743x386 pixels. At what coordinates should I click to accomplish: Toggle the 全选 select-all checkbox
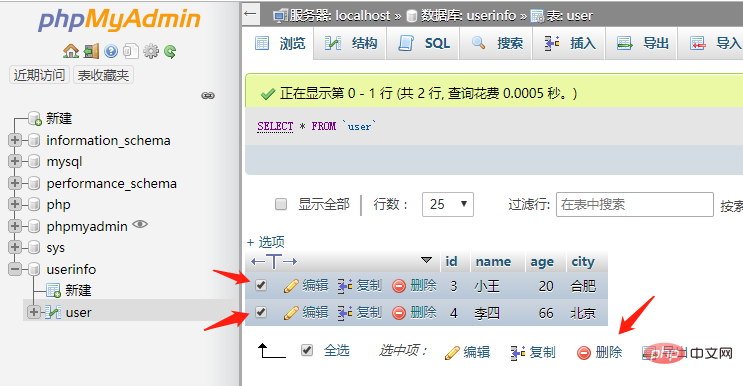(x=307, y=350)
